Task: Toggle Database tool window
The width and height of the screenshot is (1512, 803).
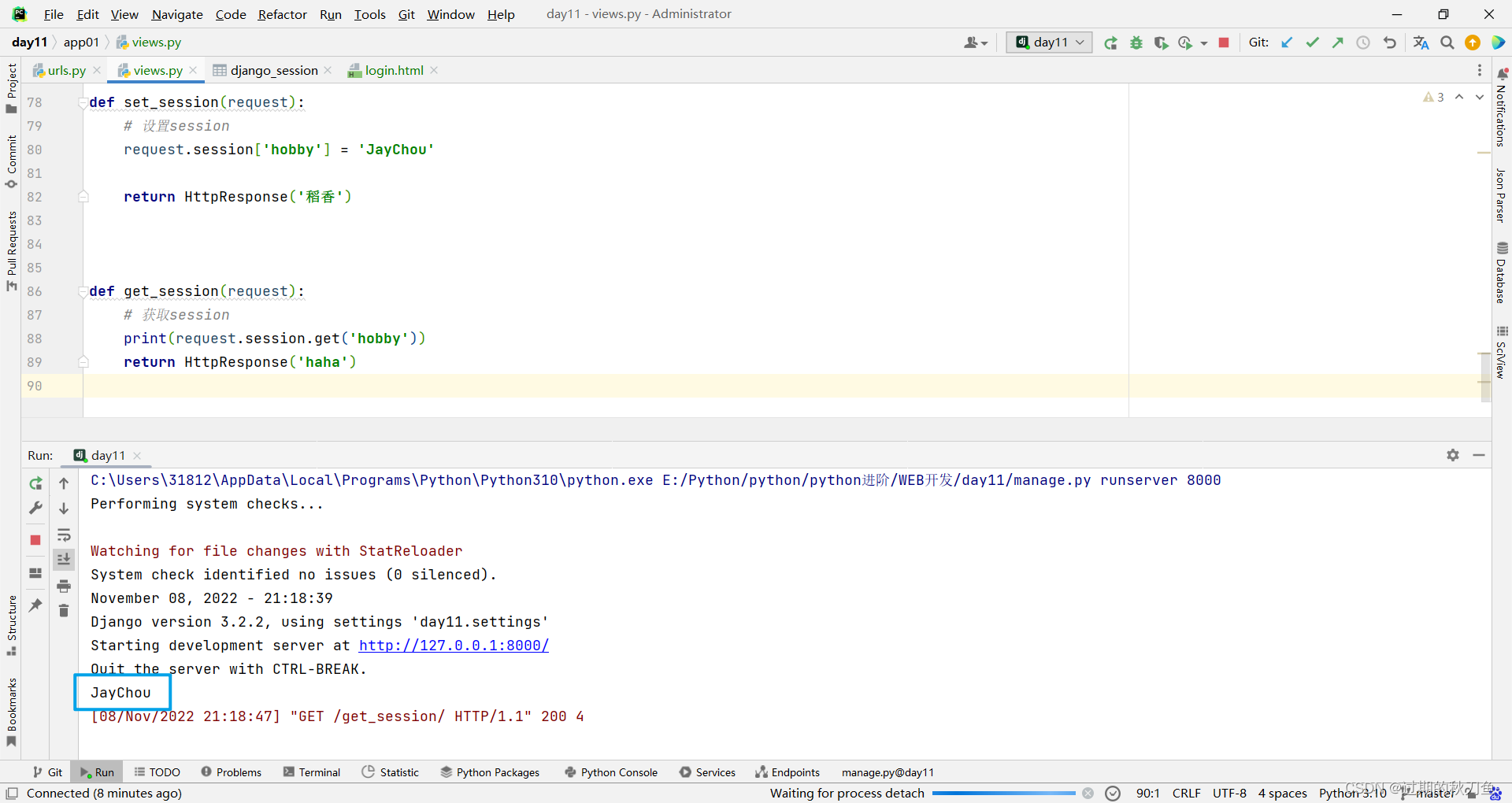Action: tap(1501, 272)
